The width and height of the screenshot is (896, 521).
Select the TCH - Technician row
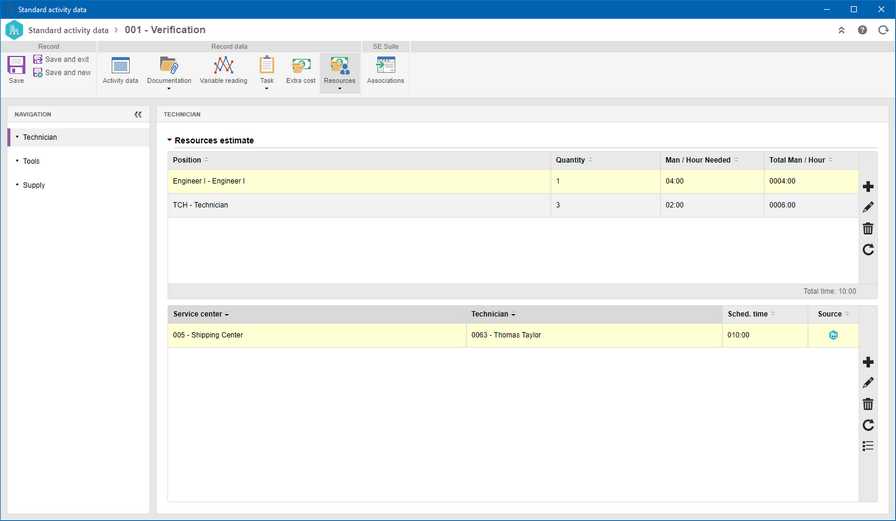513,205
